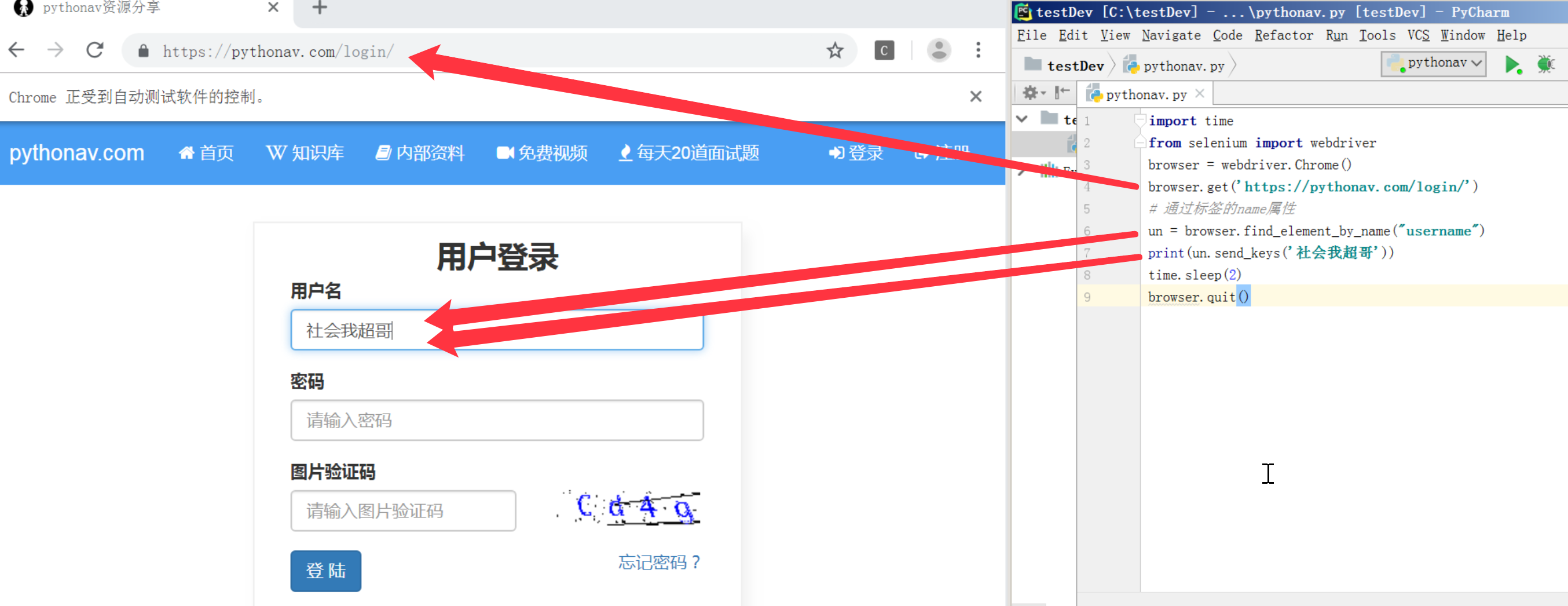Click the password input field
The height and width of the screenshot is (606, 1568).
pyautogui.click(x=497, y=420)
